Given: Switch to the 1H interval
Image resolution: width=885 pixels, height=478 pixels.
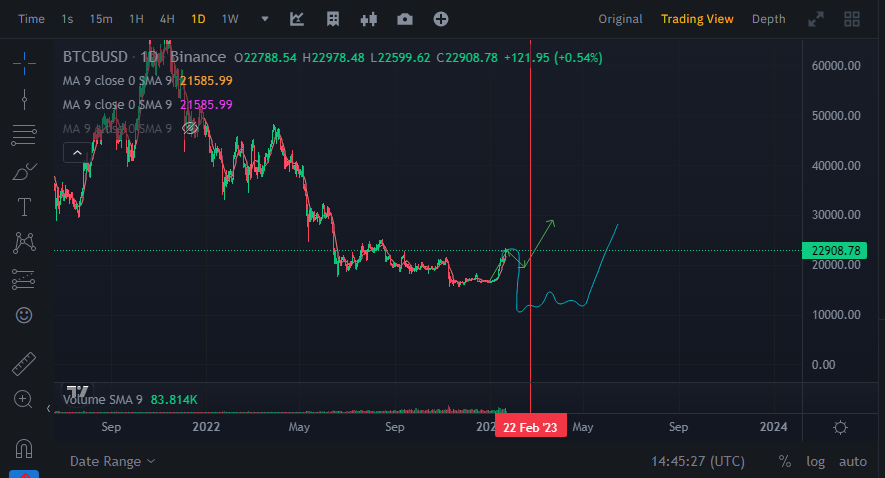Looking at the screenshot, I should pos(136,19).
